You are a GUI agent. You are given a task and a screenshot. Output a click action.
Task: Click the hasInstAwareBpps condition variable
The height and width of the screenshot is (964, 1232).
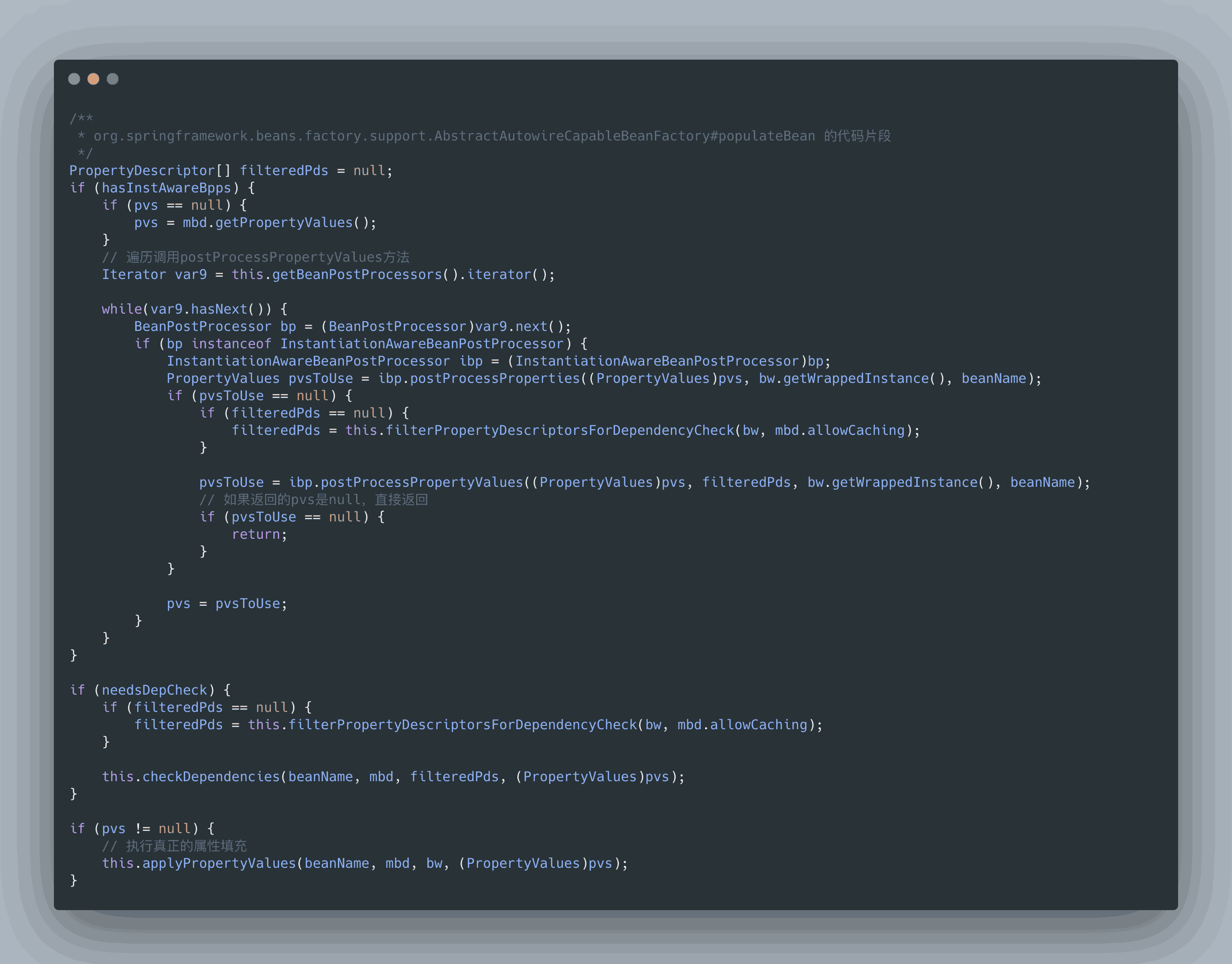click(166, 188)
